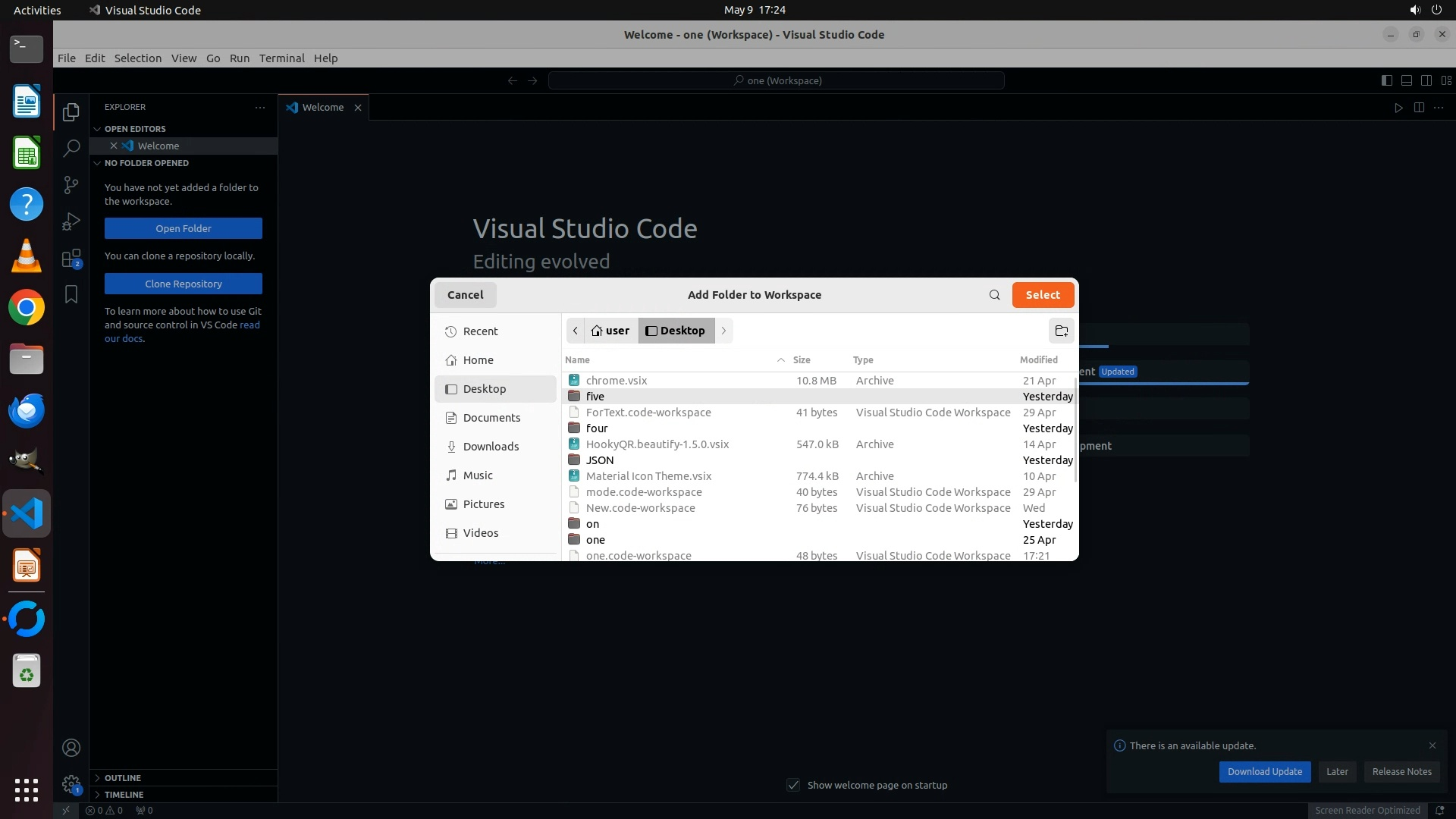Select Downloads in dialog sidebar
The width and height of the screenshot is (1456, 819).
pos(491,447)
